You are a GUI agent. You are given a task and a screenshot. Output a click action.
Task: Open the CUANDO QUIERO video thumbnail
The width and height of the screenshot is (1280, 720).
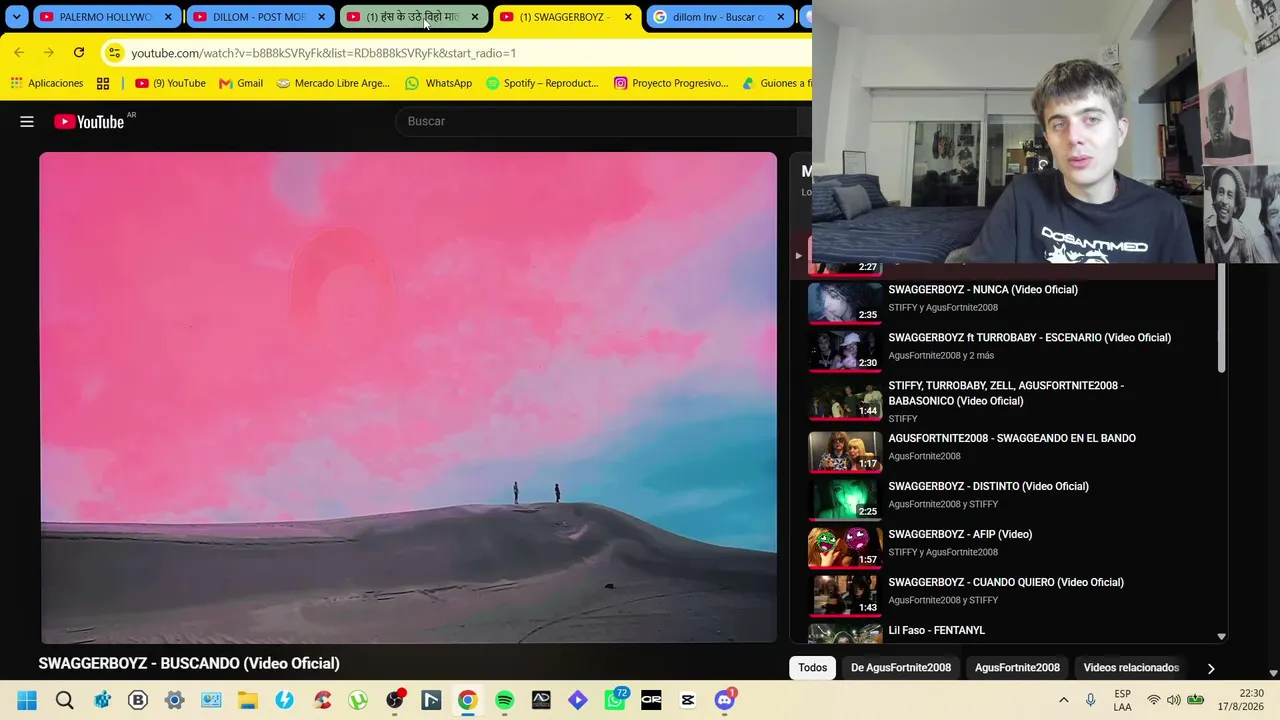(x=845, y=595)
